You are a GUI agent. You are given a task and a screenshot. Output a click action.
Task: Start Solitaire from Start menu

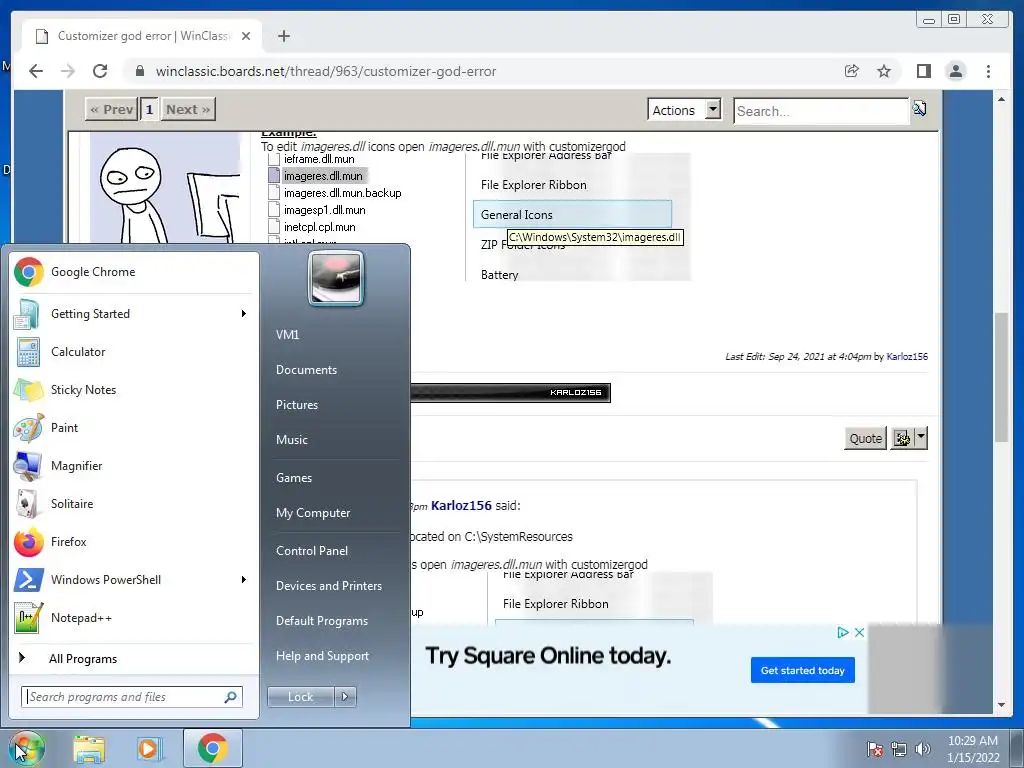[x=134, y=504]
